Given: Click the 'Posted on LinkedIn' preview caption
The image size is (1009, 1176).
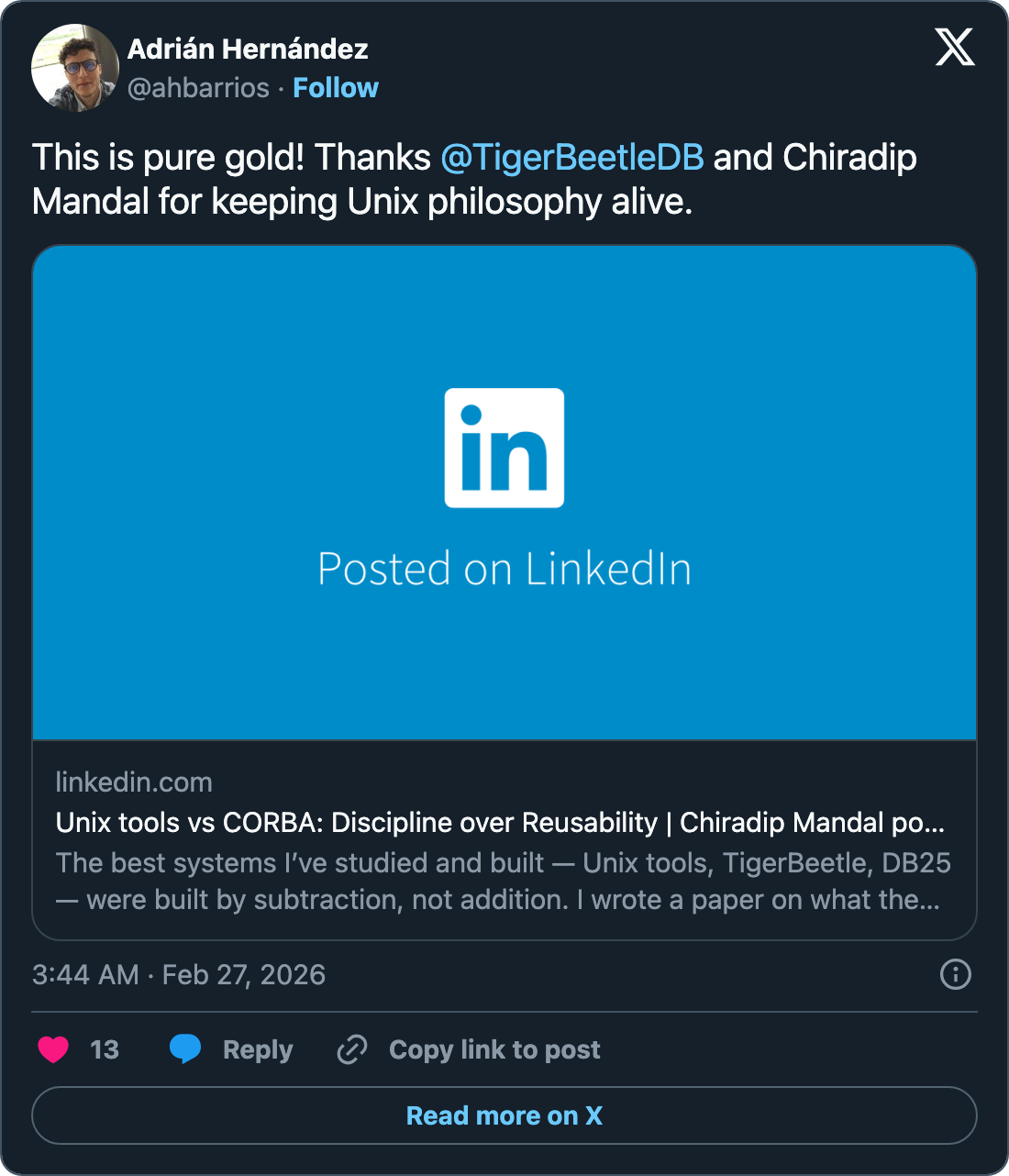Looking at the screenshot, I should 504,569.
